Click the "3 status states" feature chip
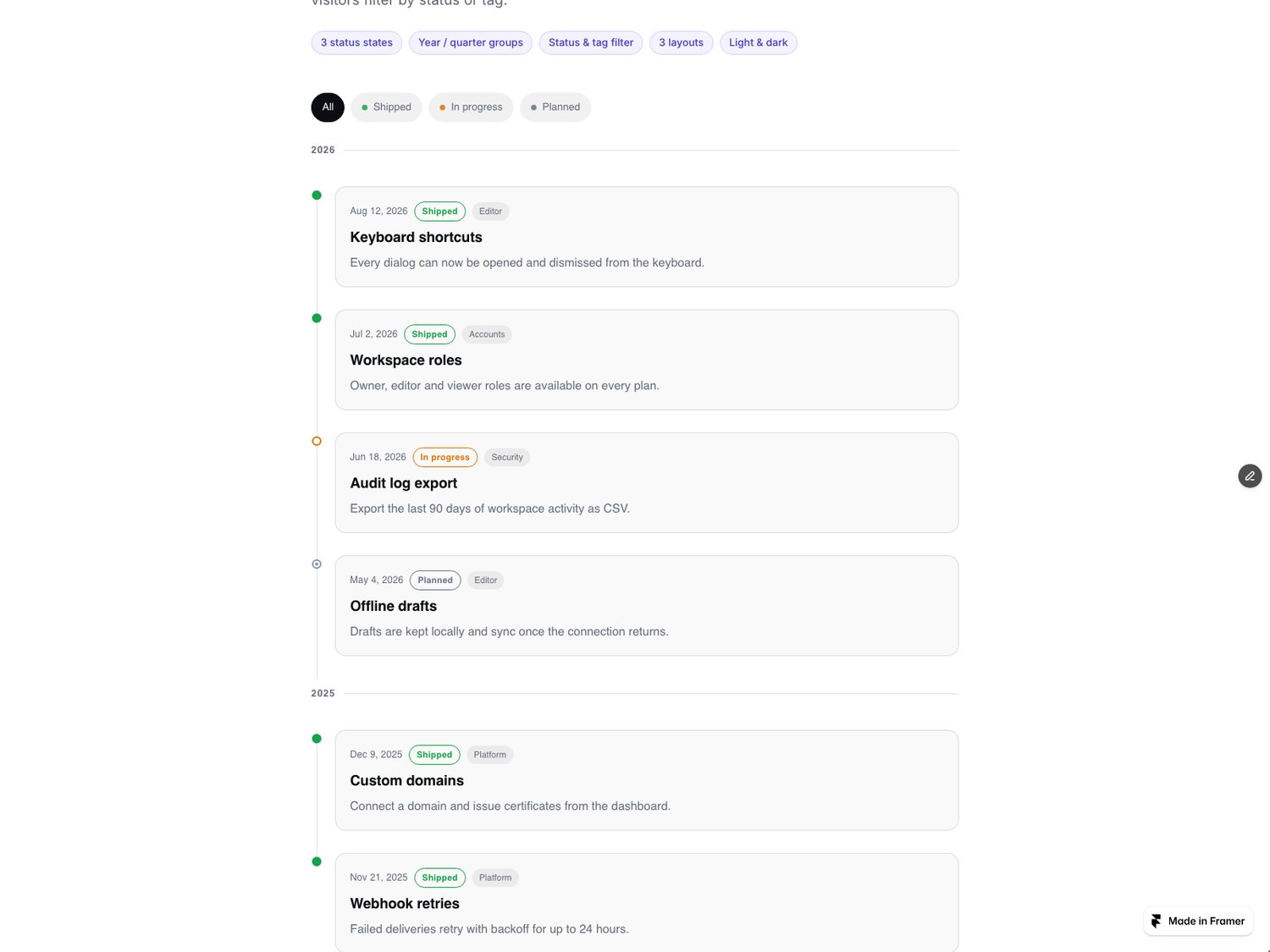1270x952 pixels. coord(356,42)
